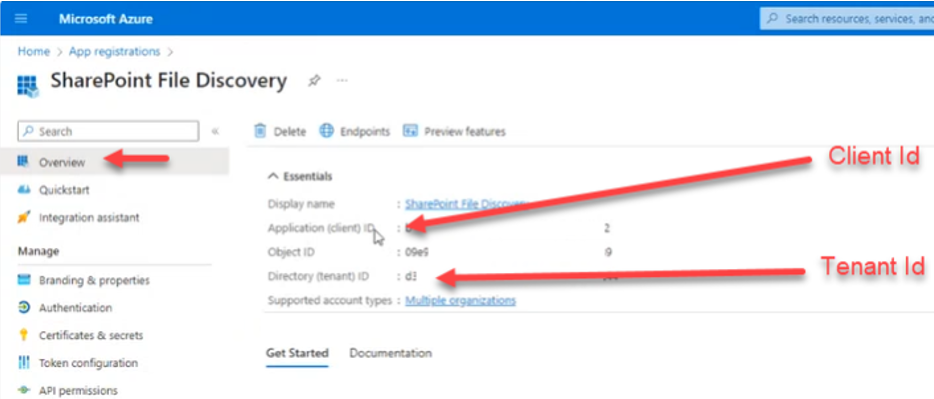Image resolution: width=934 pixels, height=399 pixels.
Task: Click the Overview grid icon
Action: pyautogui.click(x=24, y=161)
